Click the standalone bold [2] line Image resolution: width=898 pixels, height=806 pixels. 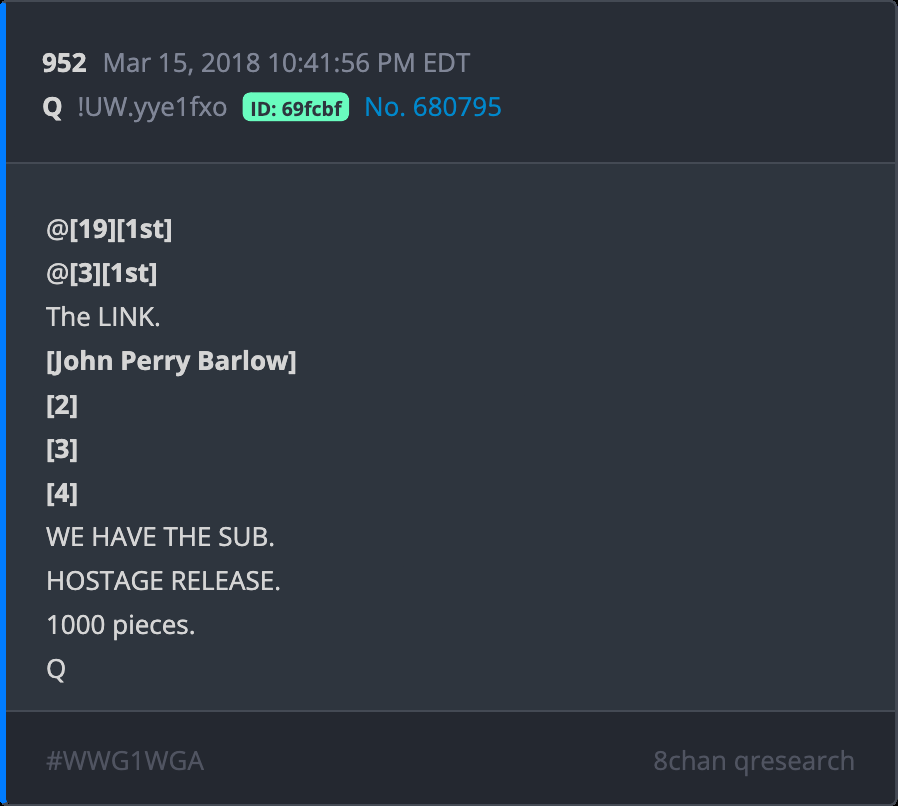tap(62, 405)
